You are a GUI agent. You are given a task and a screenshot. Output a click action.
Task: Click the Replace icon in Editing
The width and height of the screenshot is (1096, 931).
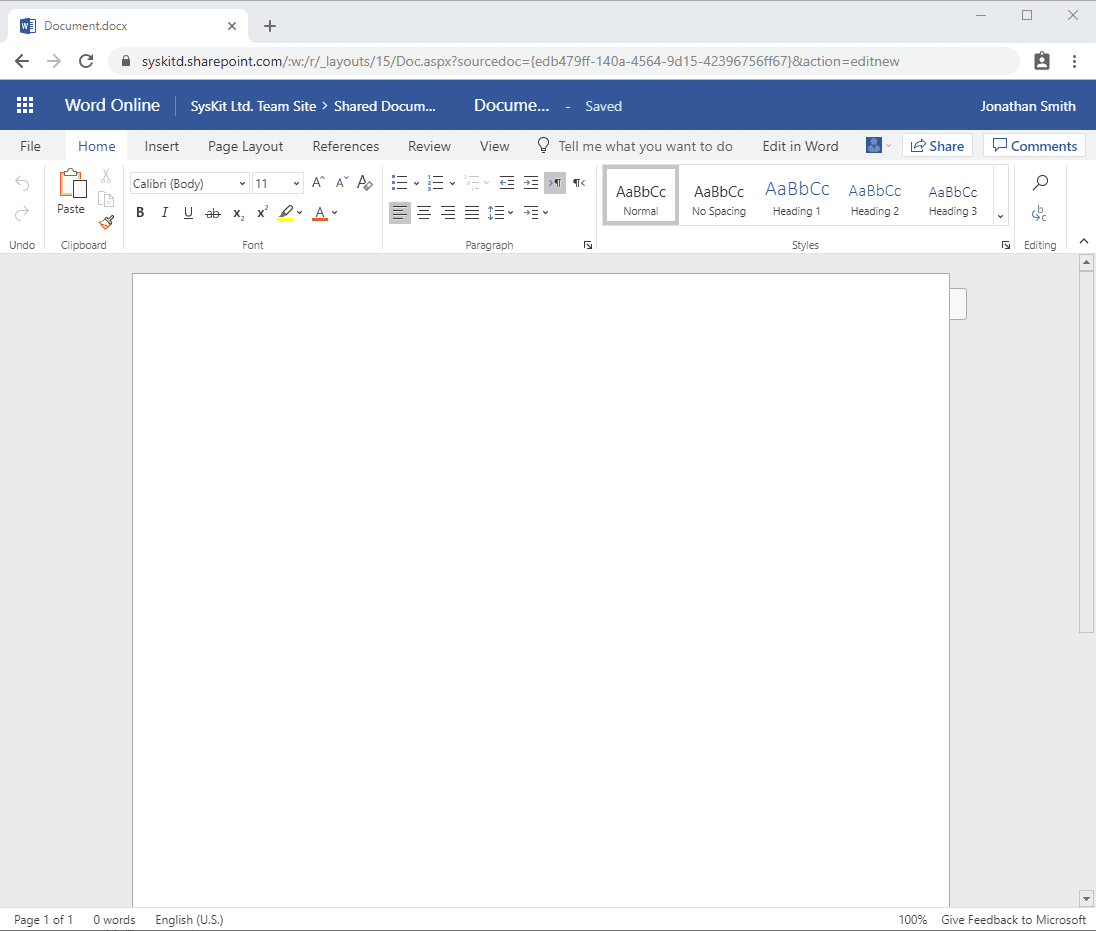(1039, 214)
